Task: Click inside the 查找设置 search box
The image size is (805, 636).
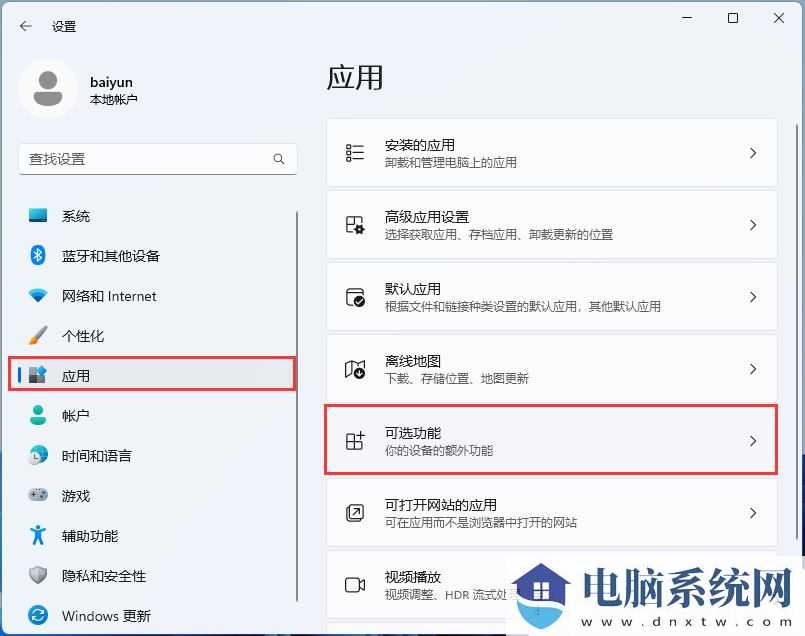Action: pos(150,159)
